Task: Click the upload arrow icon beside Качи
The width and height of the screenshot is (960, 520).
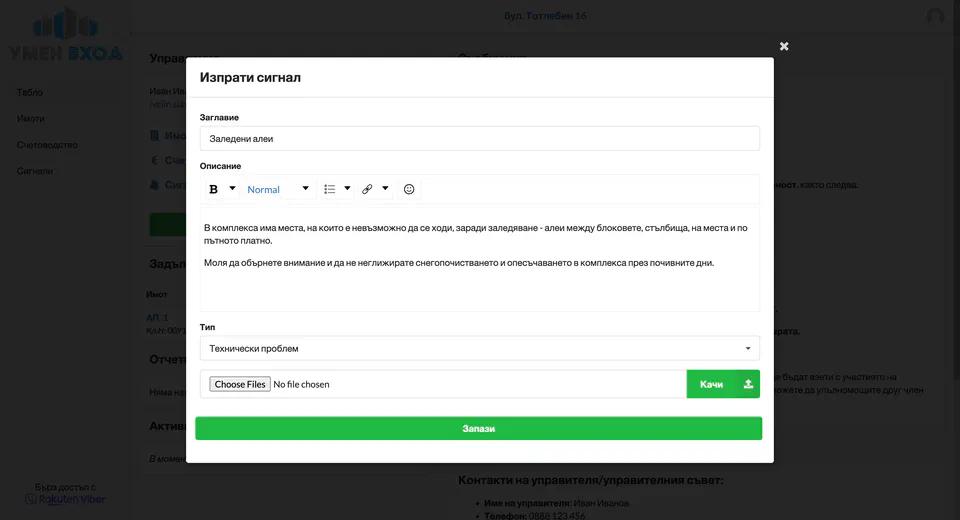Action: [x=748, y=384]
